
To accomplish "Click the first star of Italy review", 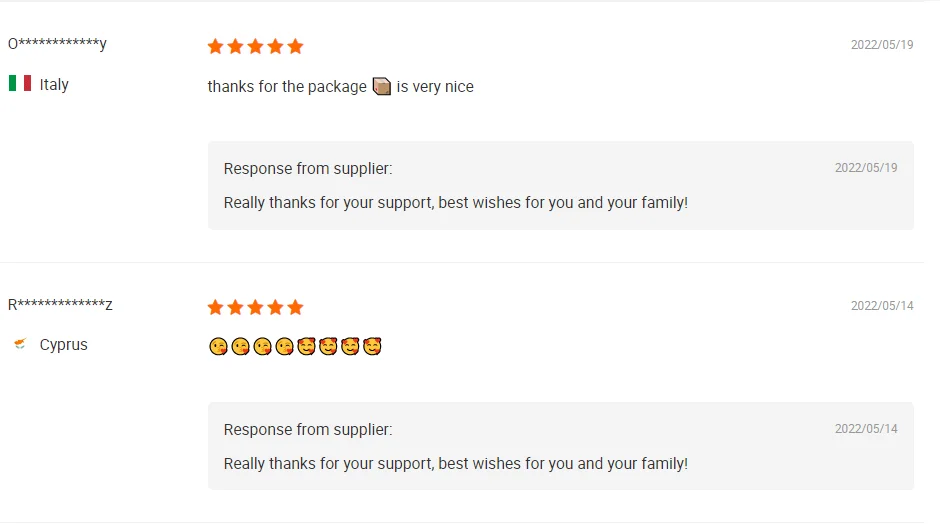I will (x=216, y=46).
